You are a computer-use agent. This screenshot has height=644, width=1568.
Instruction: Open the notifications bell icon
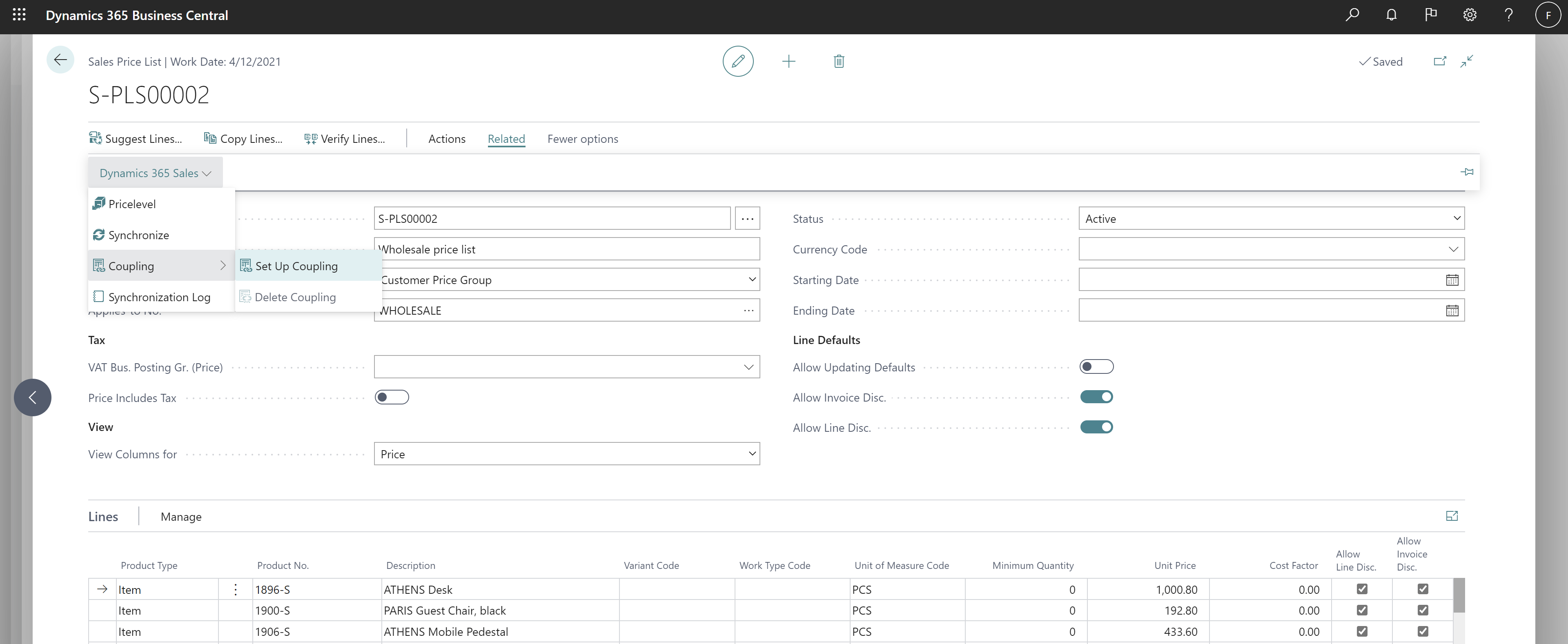(x=1391, y=15)
